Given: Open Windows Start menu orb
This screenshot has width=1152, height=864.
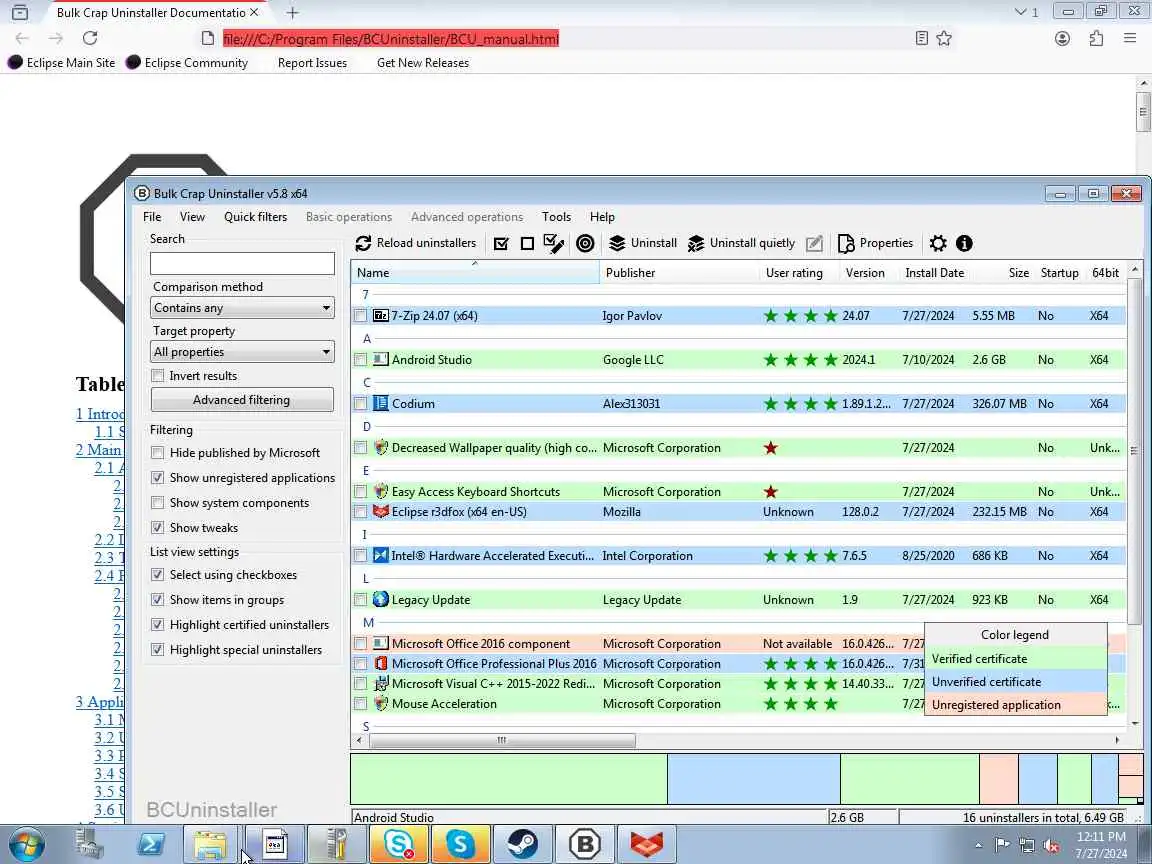Looking at the screenshot, I should pyautogui.click(x=26, y=844).
